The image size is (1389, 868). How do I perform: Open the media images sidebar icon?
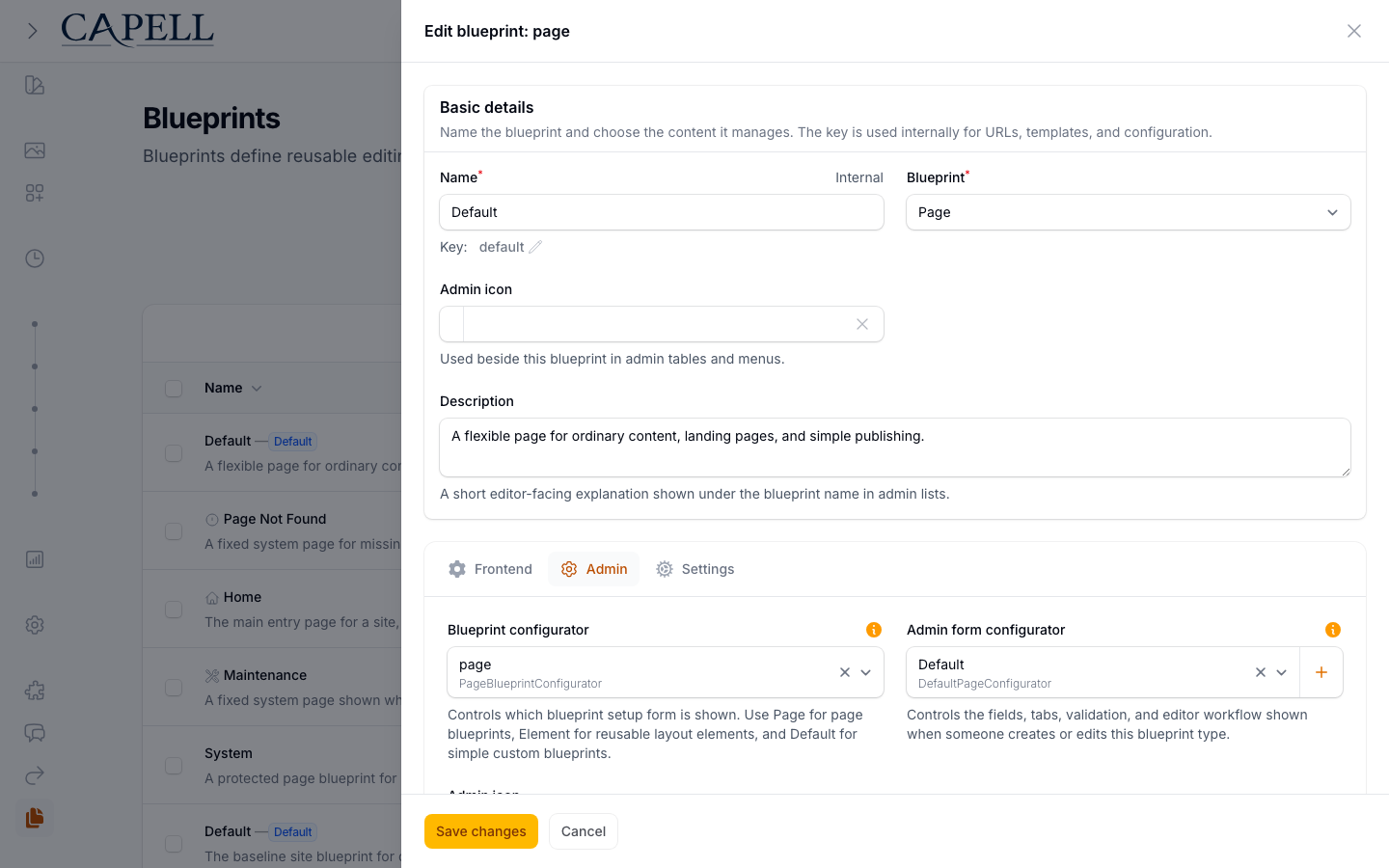[x=35, y=150]
